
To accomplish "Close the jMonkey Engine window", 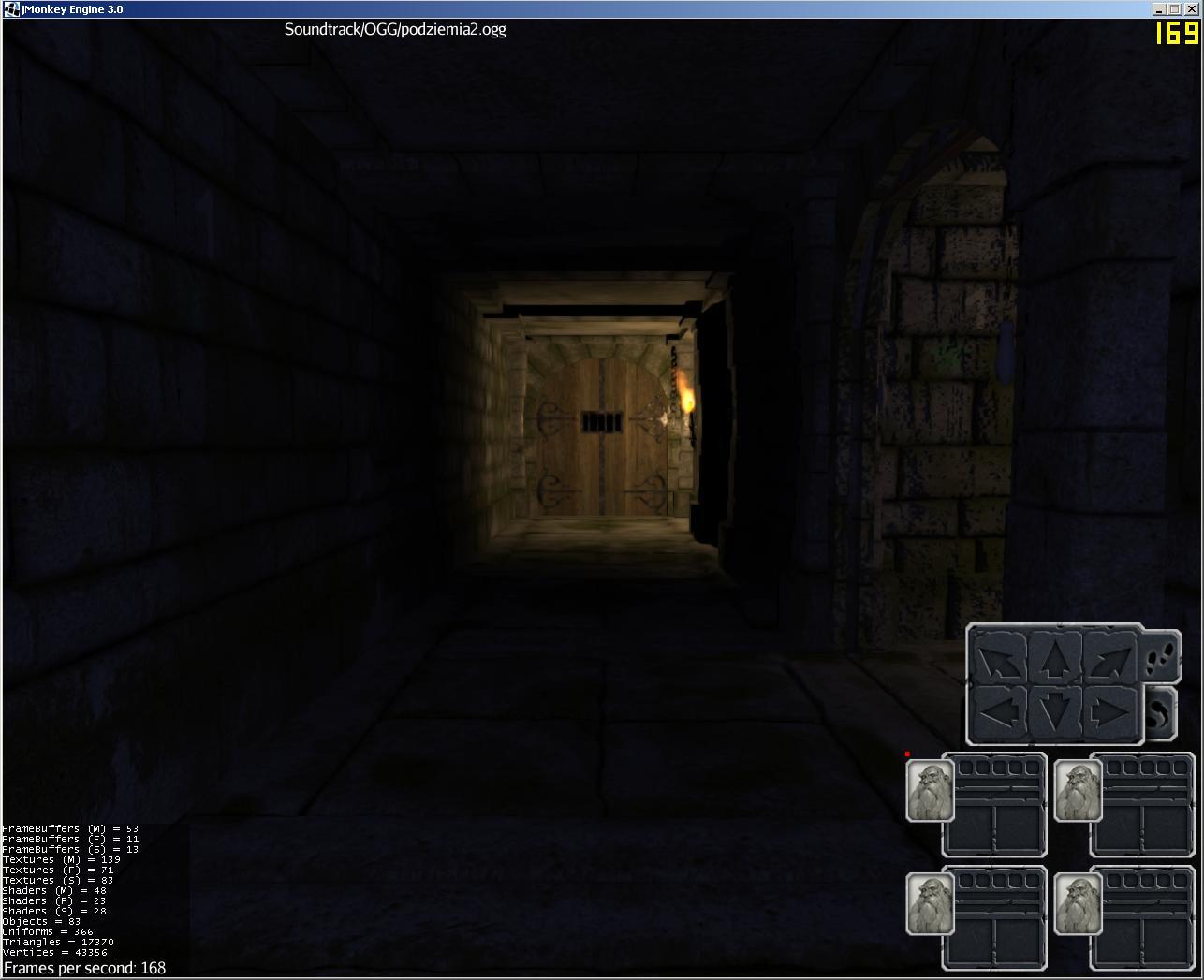I will 1192,9.
